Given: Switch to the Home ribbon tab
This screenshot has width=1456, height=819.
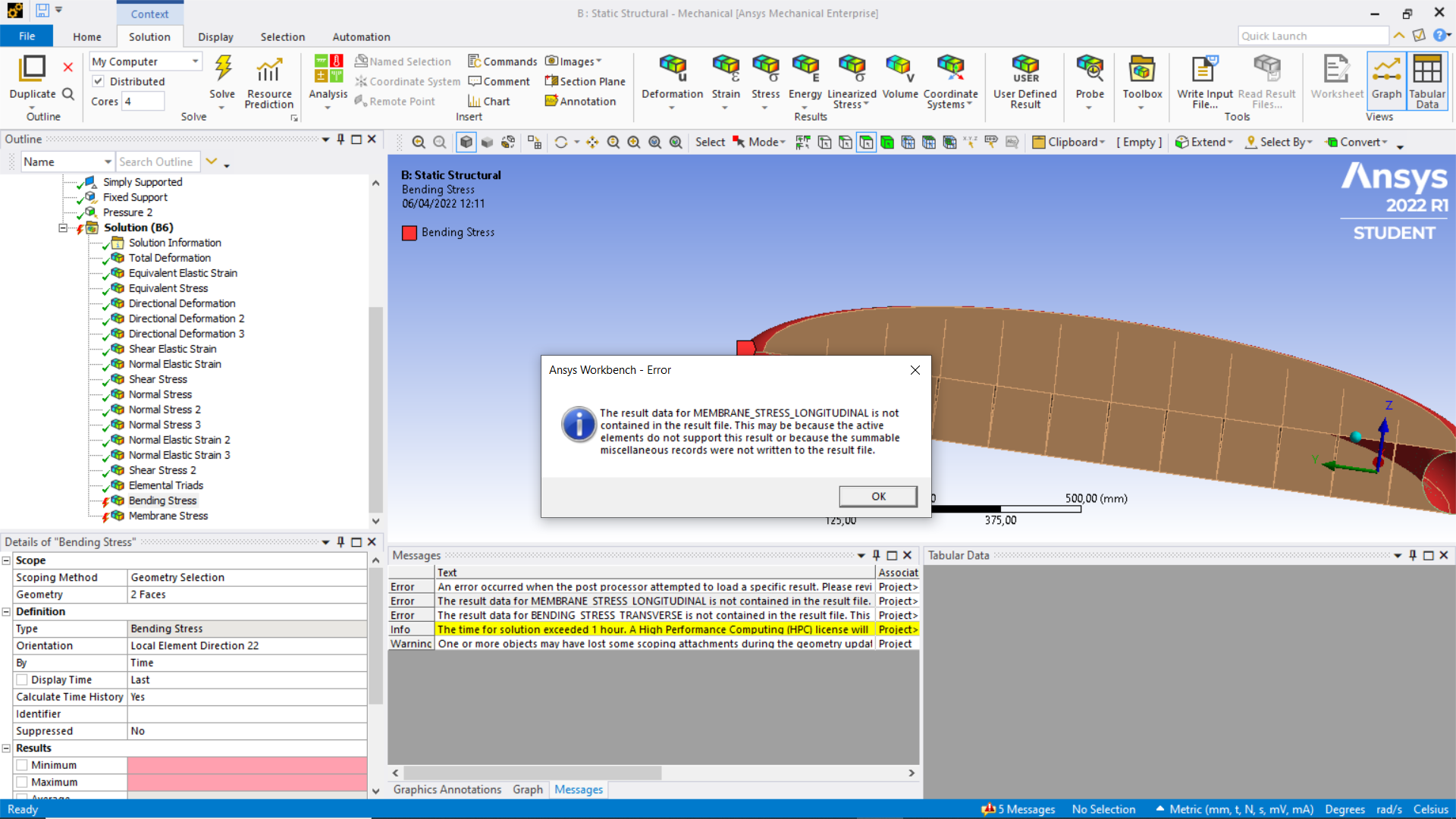Looking at the screenshot, I should point(87,36).
